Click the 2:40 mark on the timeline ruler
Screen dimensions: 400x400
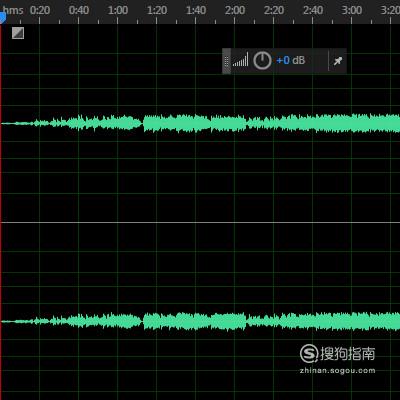point(313,10)
